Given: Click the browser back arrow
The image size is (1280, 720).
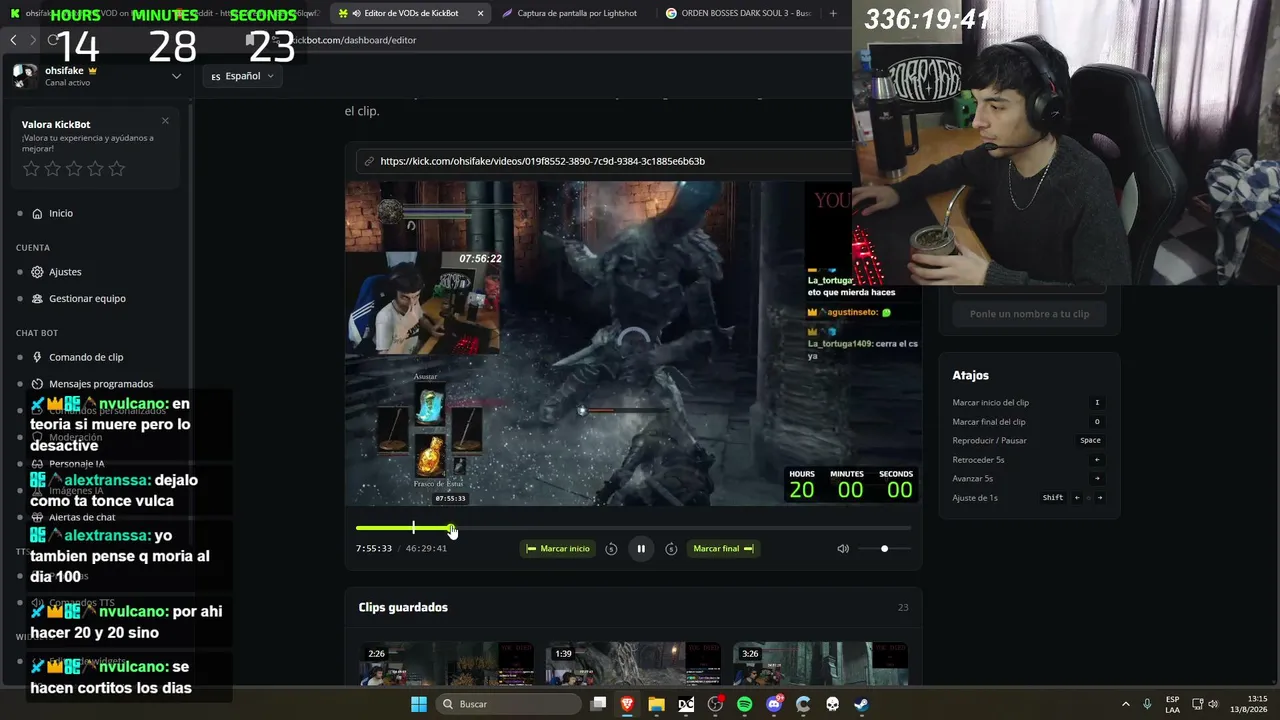Looking at the screenshot, I should 13,40.
